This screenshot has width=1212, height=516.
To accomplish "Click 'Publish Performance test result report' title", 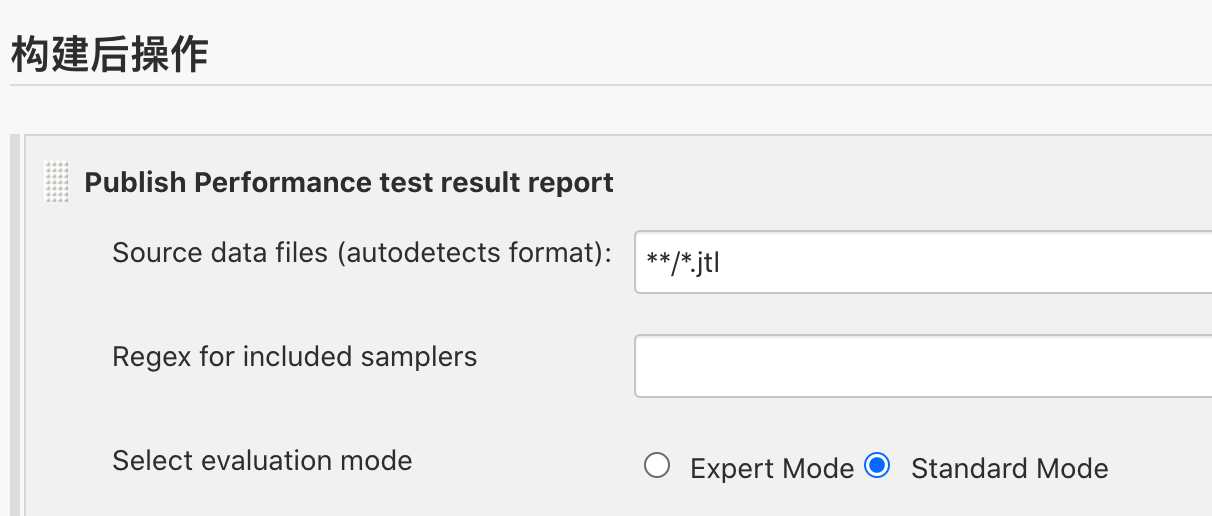I will click(x=349, y=183).
